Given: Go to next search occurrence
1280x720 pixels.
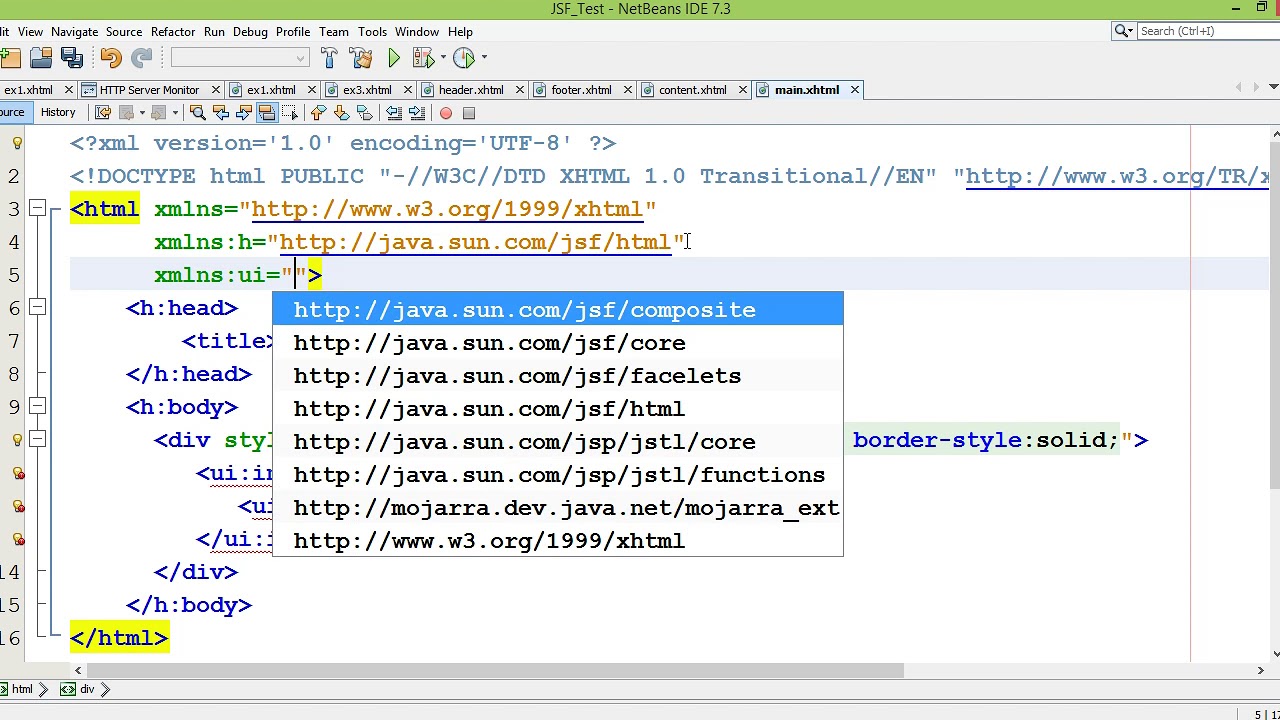Looking at the screenshot, I should pyautogui.click(x=243, y=113).
